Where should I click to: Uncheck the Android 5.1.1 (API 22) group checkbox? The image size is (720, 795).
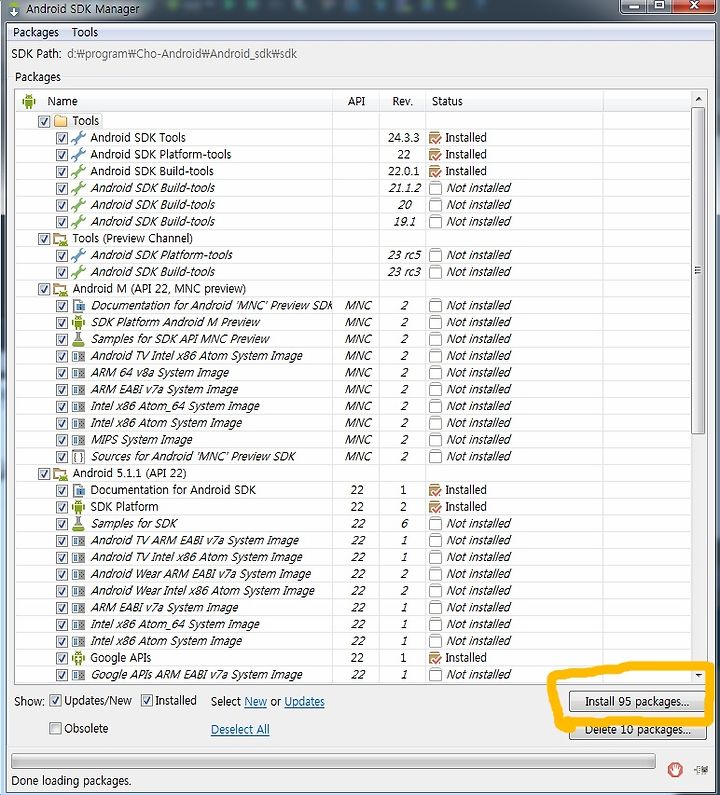point(44,474)
